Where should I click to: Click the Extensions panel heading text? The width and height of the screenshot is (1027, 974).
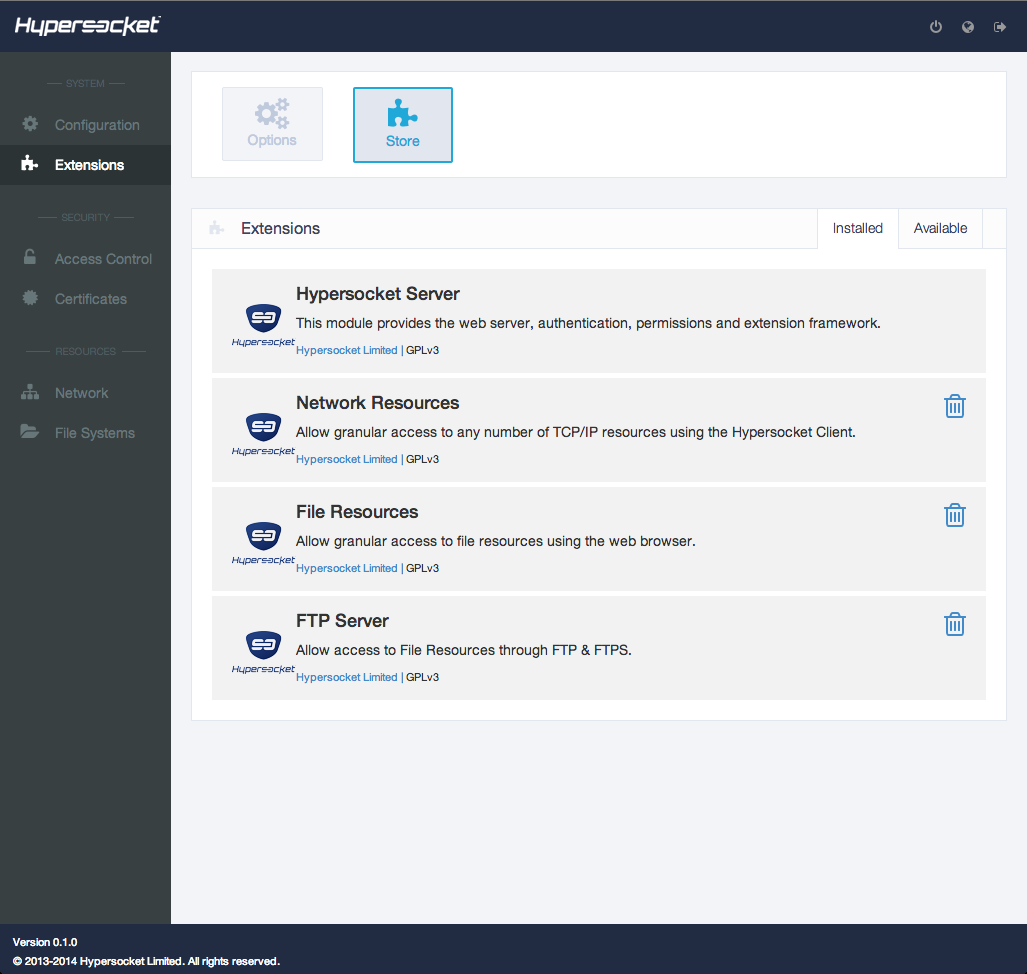tap(280, 228)
